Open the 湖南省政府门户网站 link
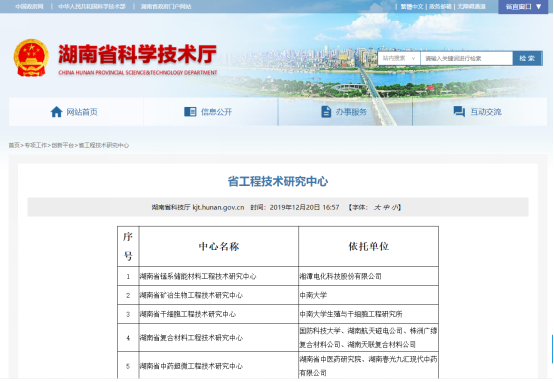Screen dimensions: 554x382 coord(166,7)
